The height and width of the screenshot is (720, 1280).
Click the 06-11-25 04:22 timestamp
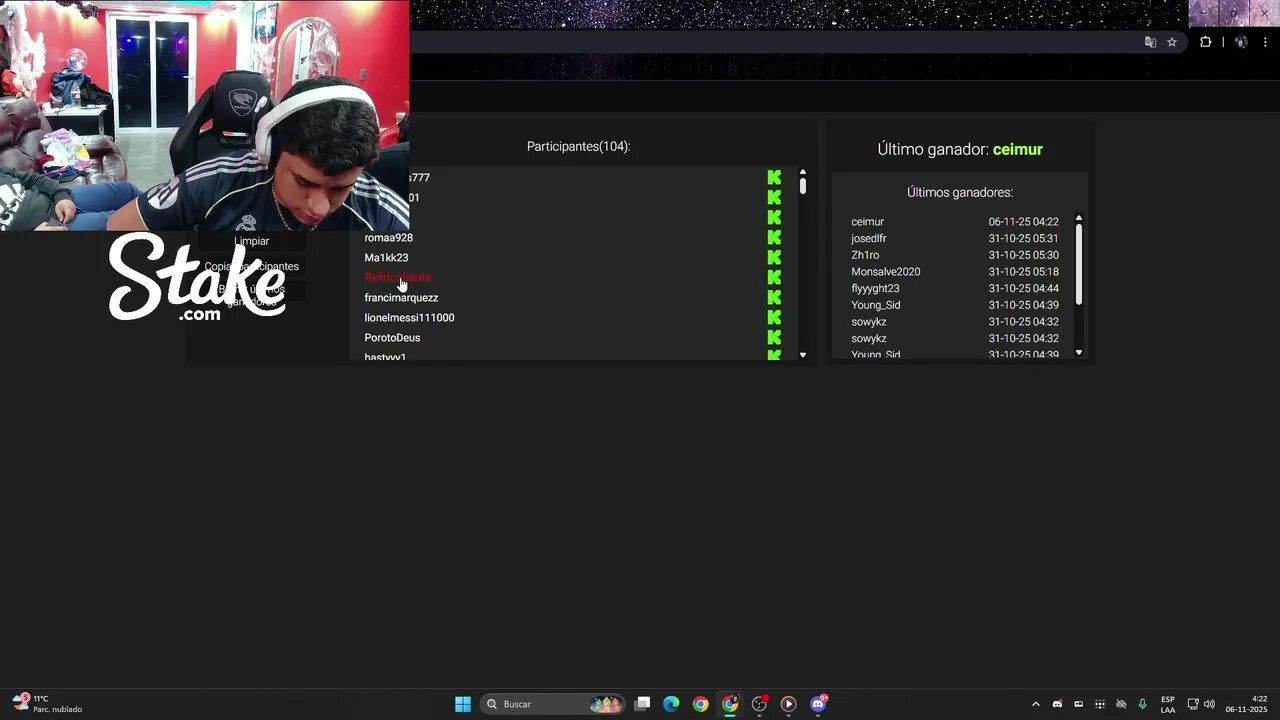pos(1023,221)
